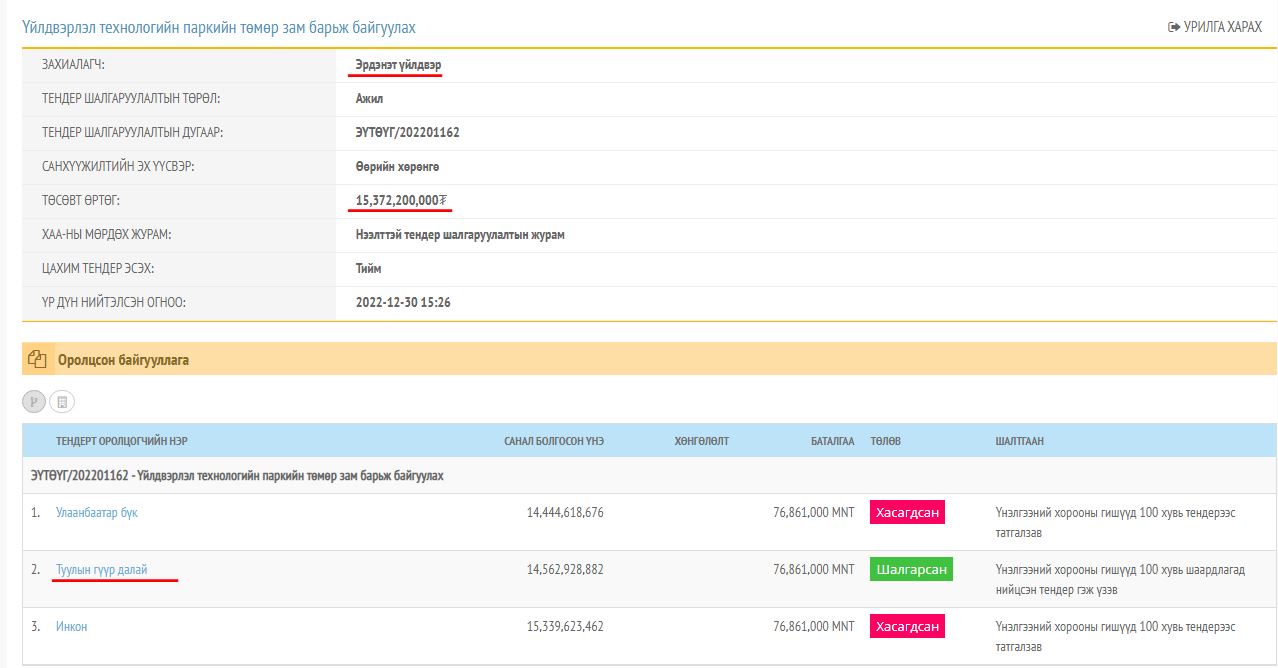Screen dimensions: 1278x668
Task: Click the budget value 15,372,200,000₮
Action: pyautogui.click(x=401, y=200)
